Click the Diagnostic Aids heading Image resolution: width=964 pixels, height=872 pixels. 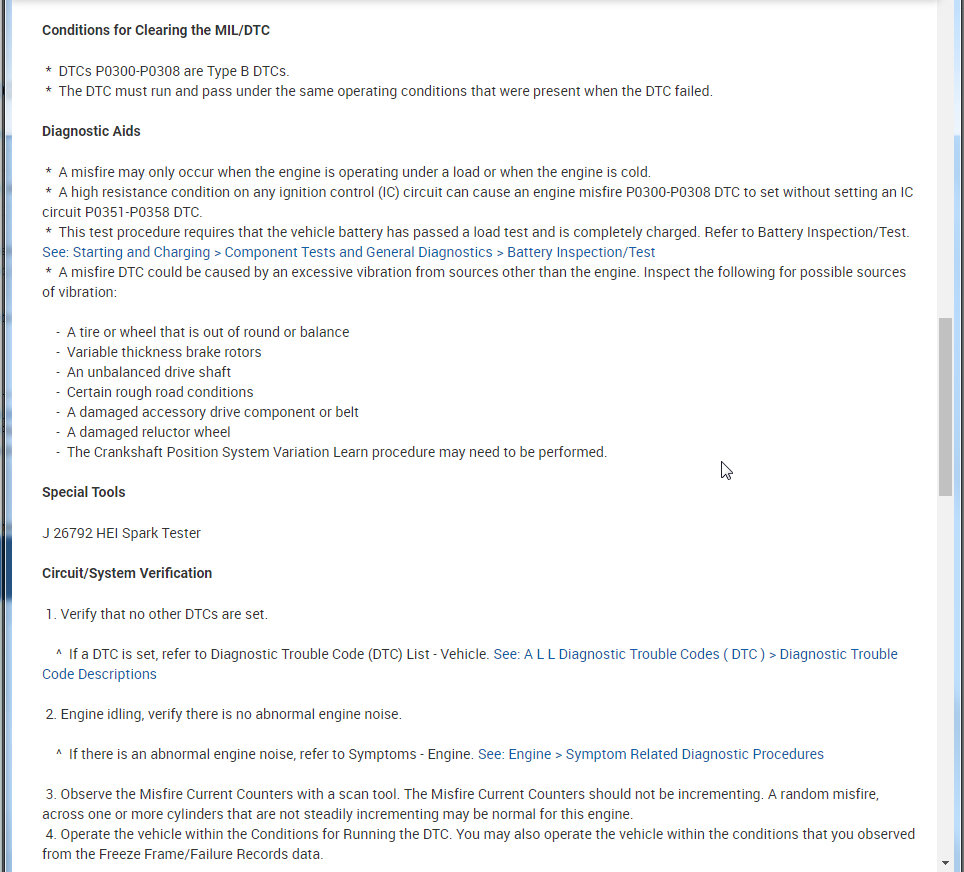[91, 131]
